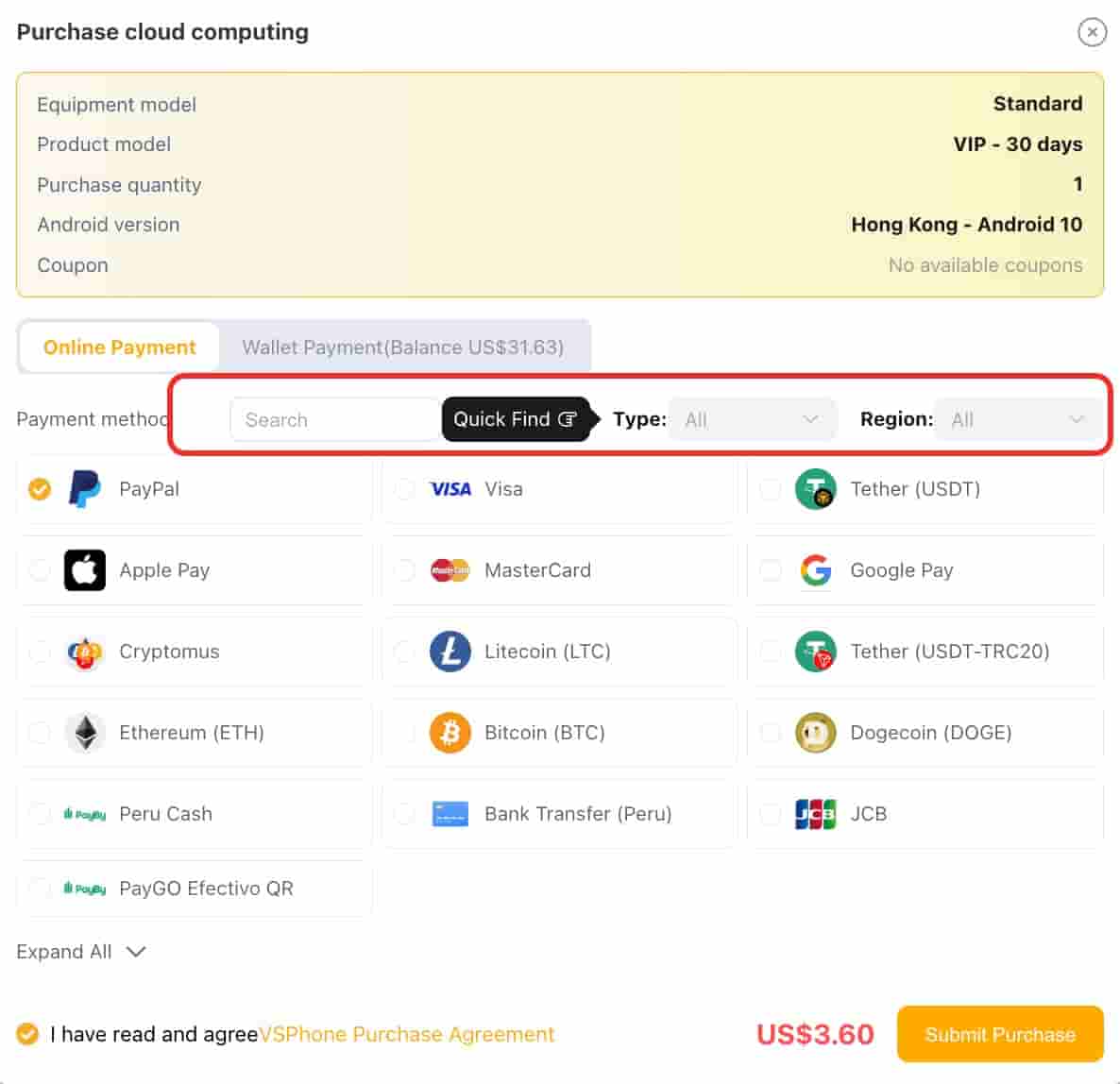The width and height of the screenshot is (1120, 1084).
Task: Click the Visa card icon
Action: pos(450,489)
